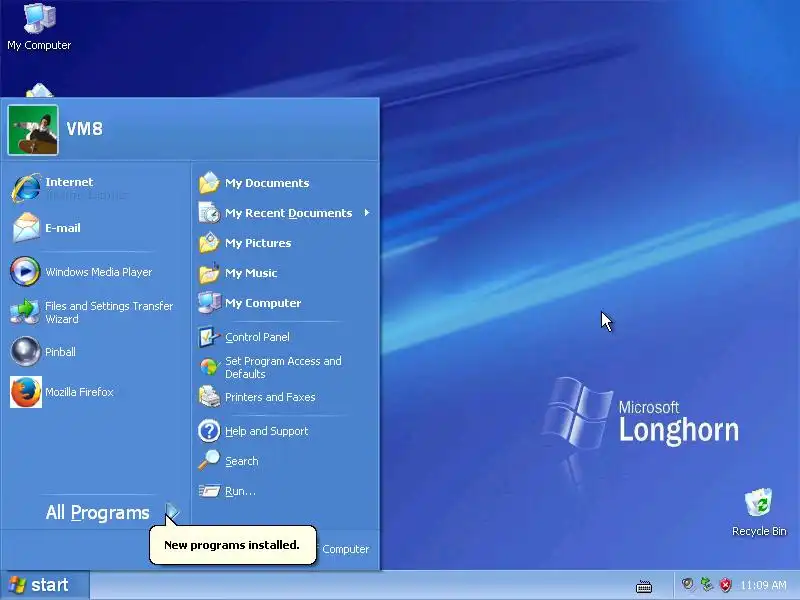
Task: Click the Run... menu text
Action: coord(240,491)
